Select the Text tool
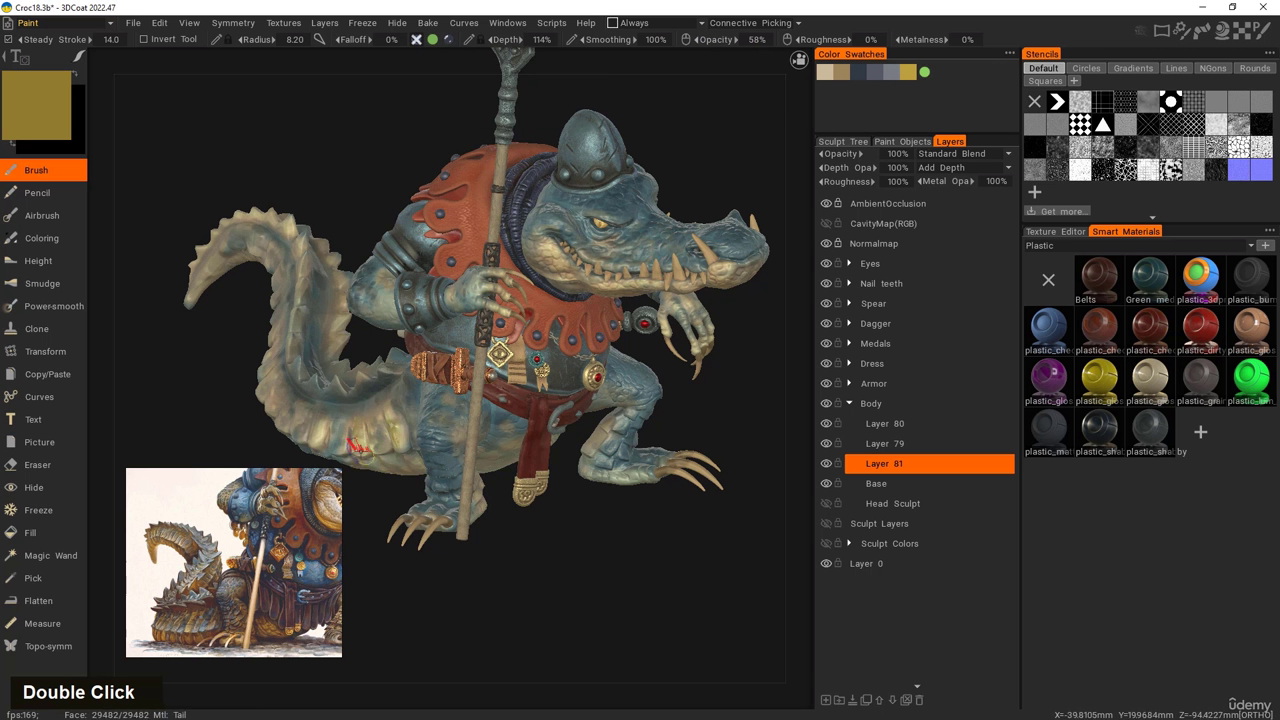Screen dimensions: 1280x720 pyautogui.click(x=43, y=420)
